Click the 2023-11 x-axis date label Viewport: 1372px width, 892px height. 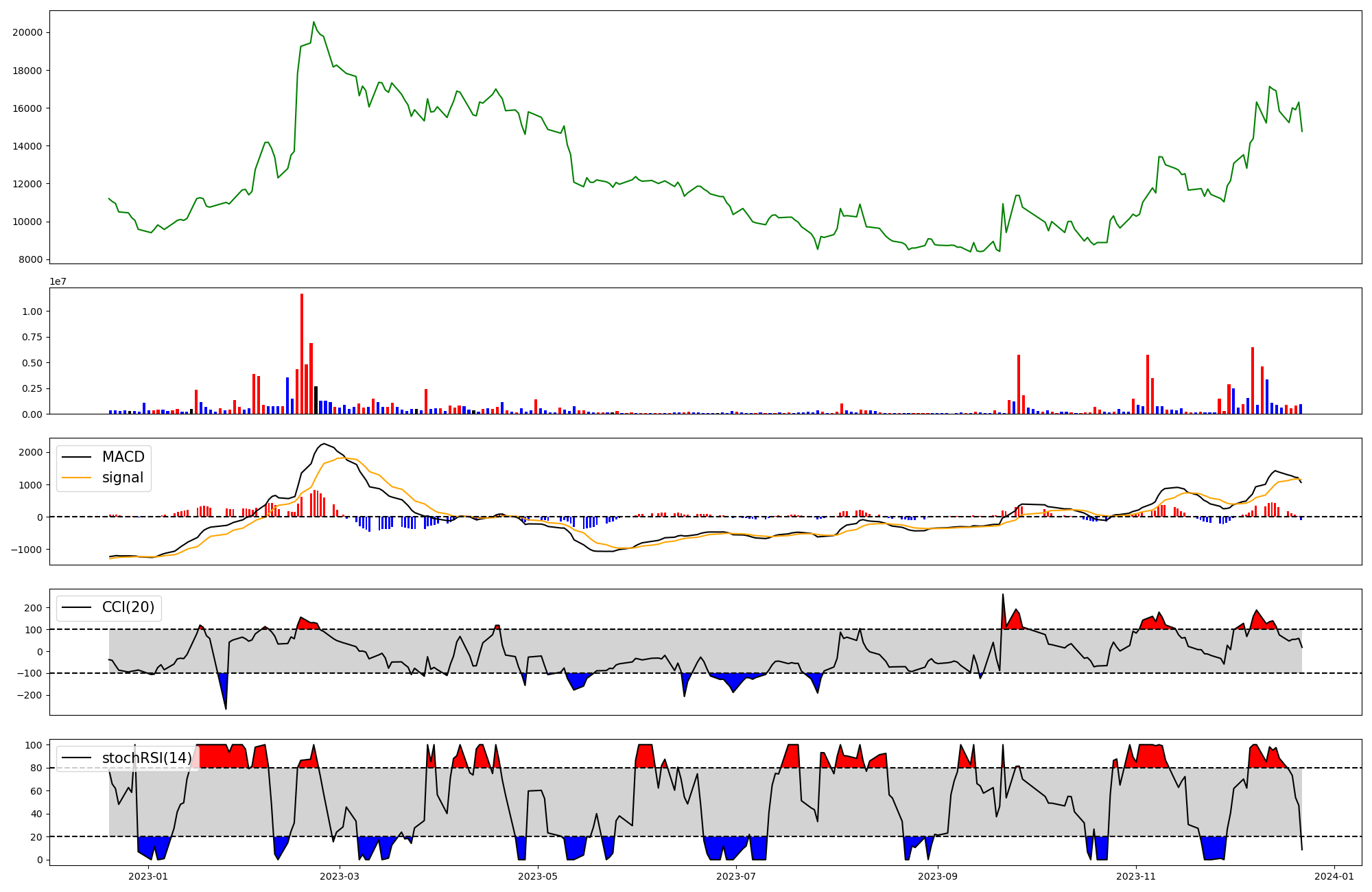(1136, 876)
